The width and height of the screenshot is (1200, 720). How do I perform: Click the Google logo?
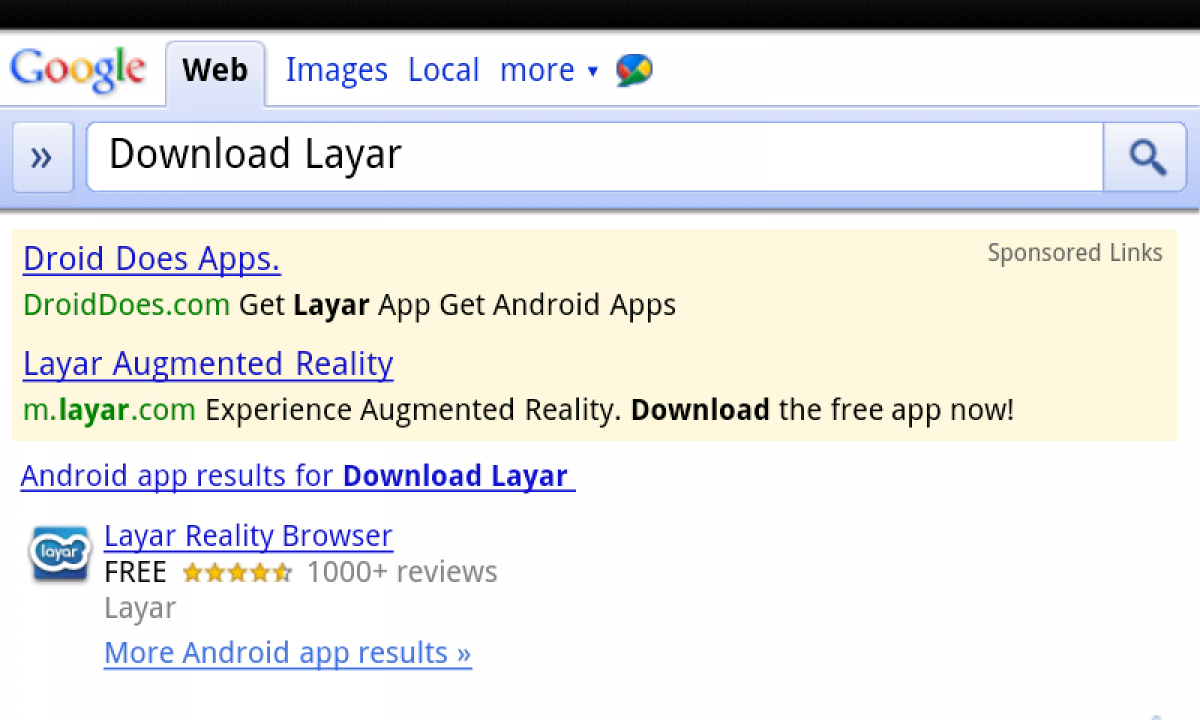tap(78, 69)
